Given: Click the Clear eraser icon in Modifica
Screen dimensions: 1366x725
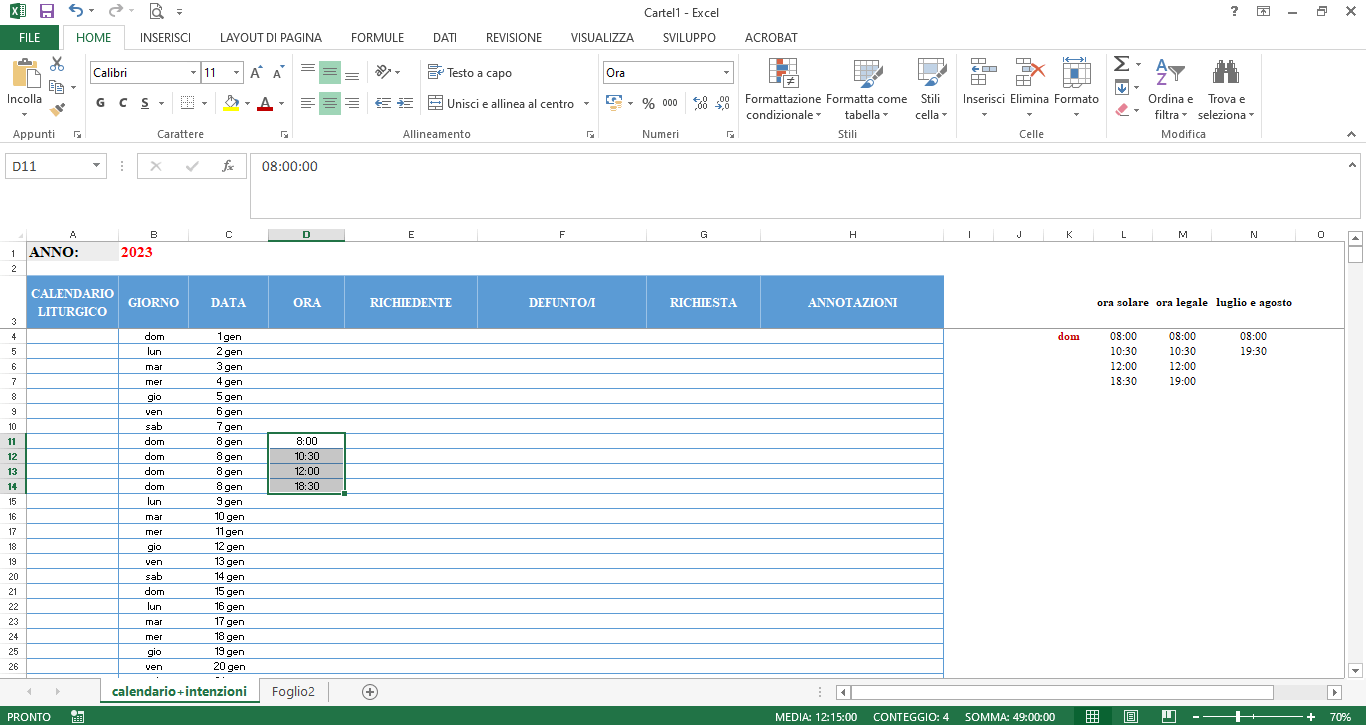Looking at the screenshot, I should (1122, 110).
